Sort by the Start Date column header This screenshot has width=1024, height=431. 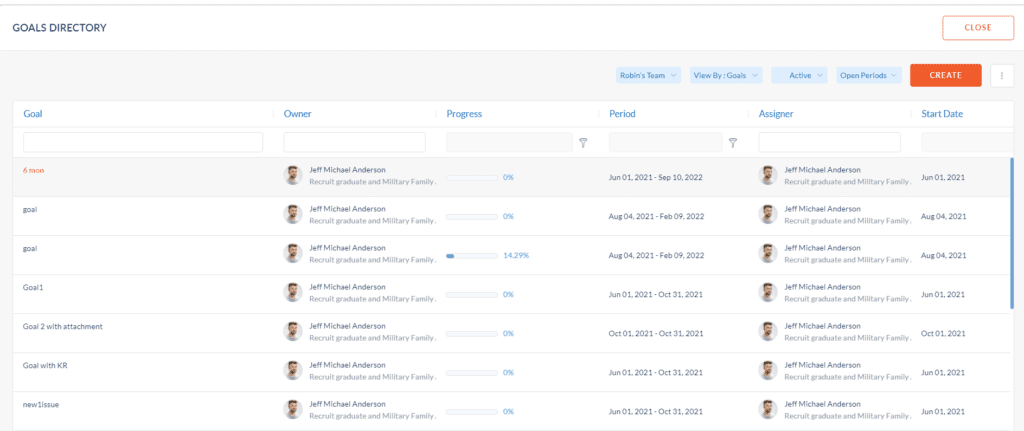pos(942,114)
